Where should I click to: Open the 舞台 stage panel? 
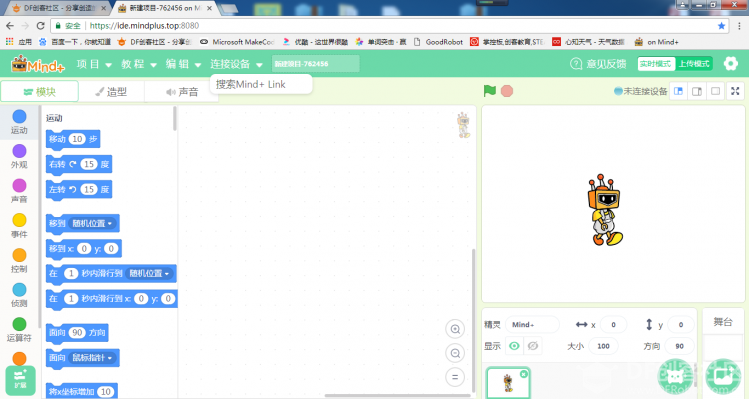click(723, 322)
